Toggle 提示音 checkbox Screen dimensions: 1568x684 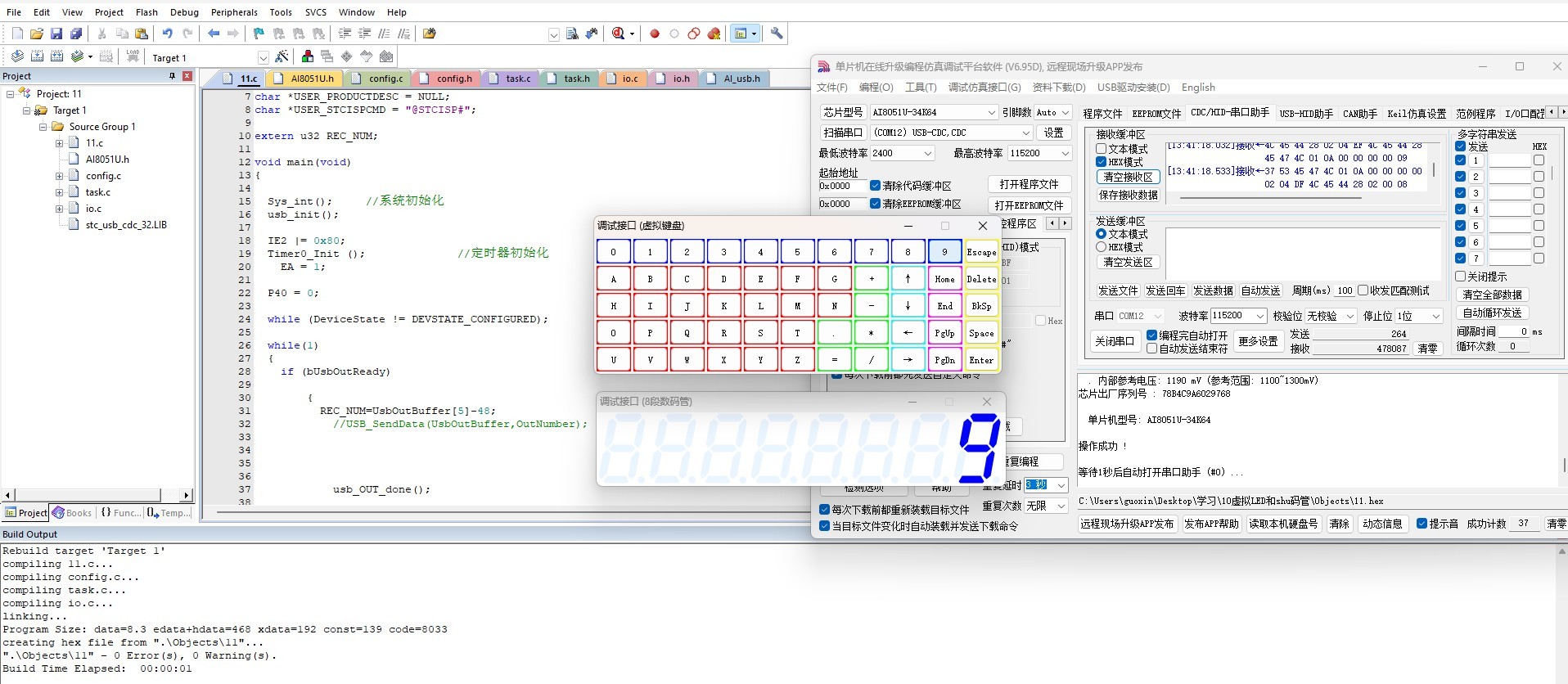point(1422,524)
